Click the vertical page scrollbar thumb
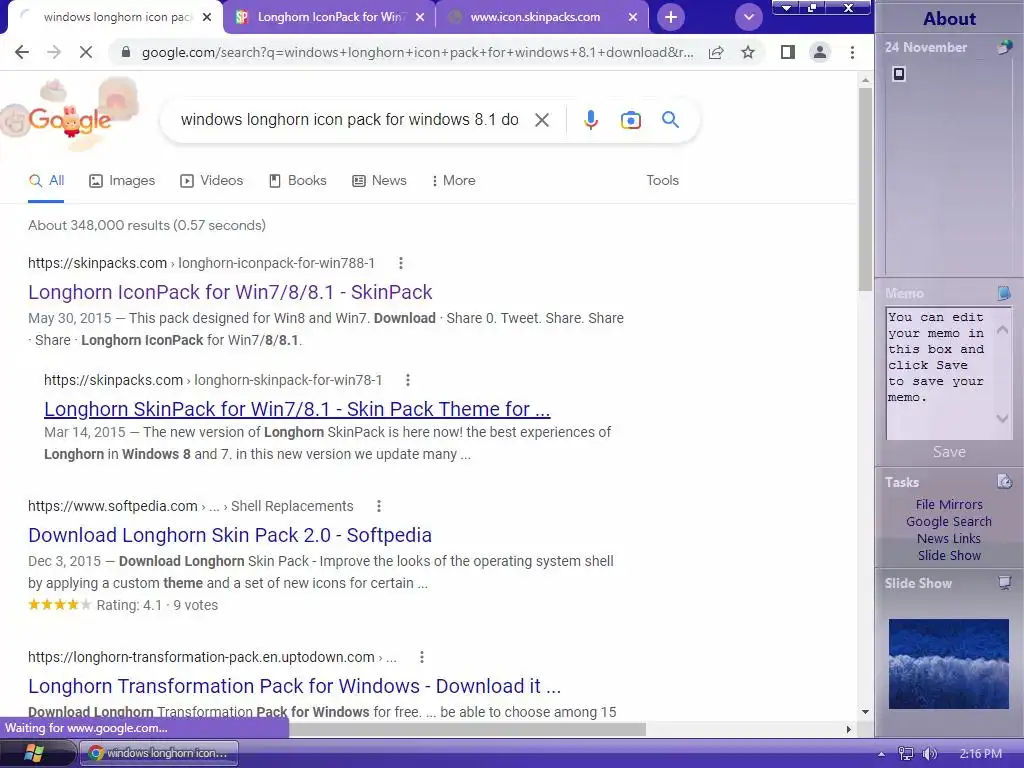 click(865, 189)
